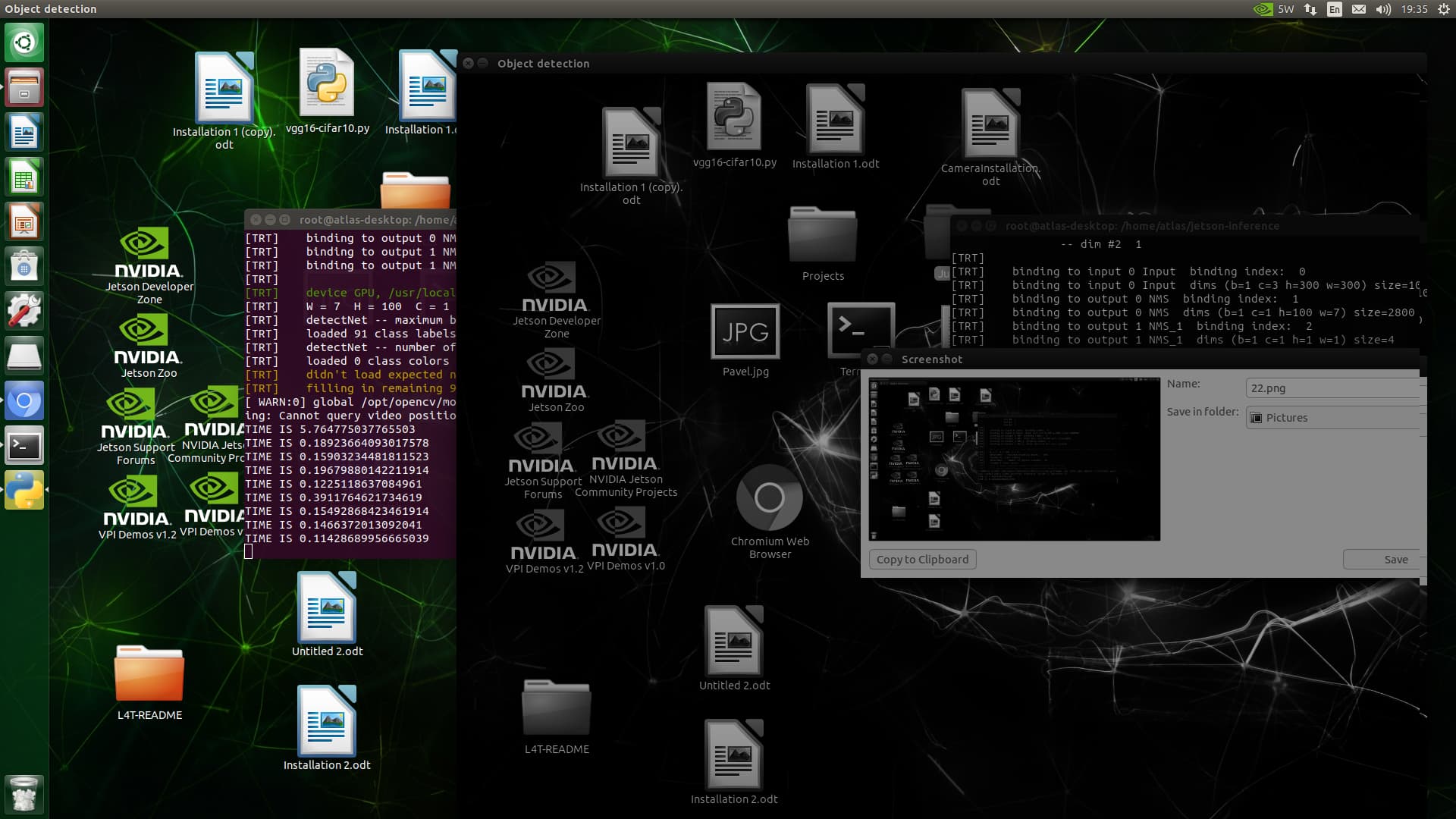This screenshot has width=1456, height=819.
Task: Open the Trash in the launcher
Action: tap(24, 794)
